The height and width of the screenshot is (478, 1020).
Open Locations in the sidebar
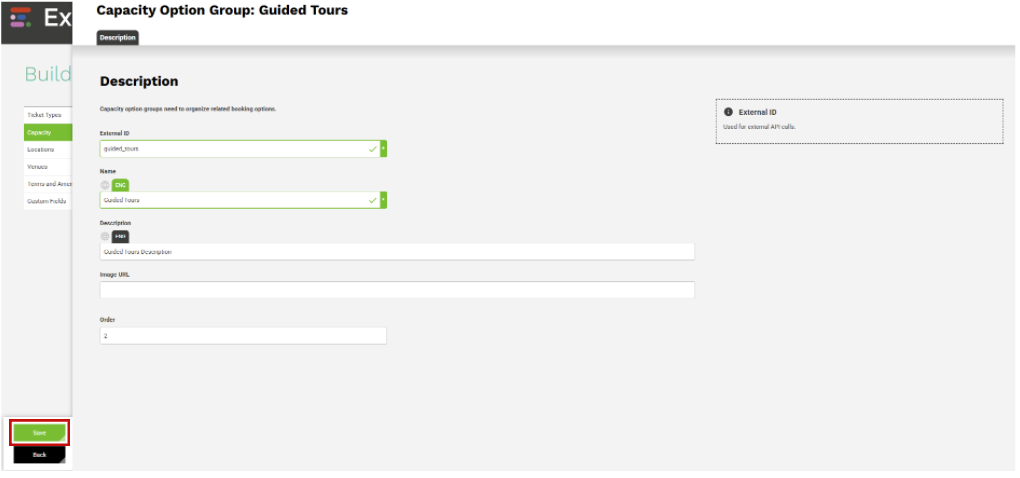(x=48, y=150)
